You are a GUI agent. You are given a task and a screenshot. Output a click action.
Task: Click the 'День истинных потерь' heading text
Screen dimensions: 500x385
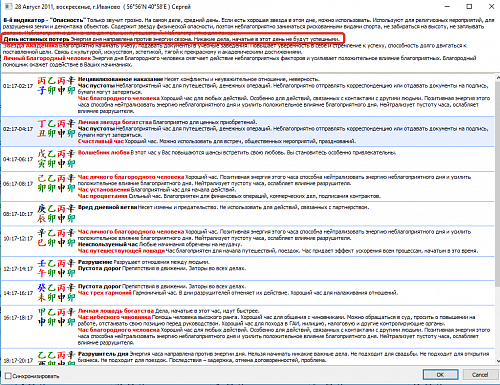(36, 39)
